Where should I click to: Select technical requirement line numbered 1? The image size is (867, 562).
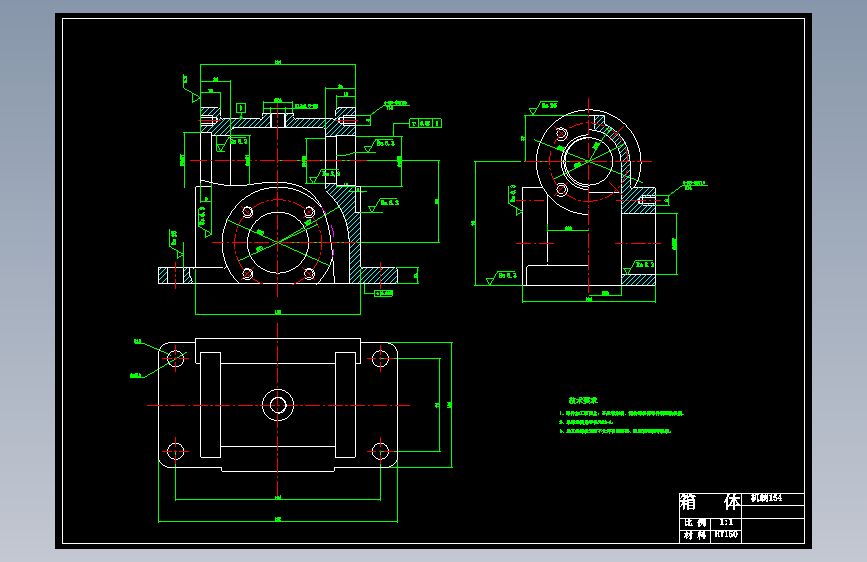[621, 413]
